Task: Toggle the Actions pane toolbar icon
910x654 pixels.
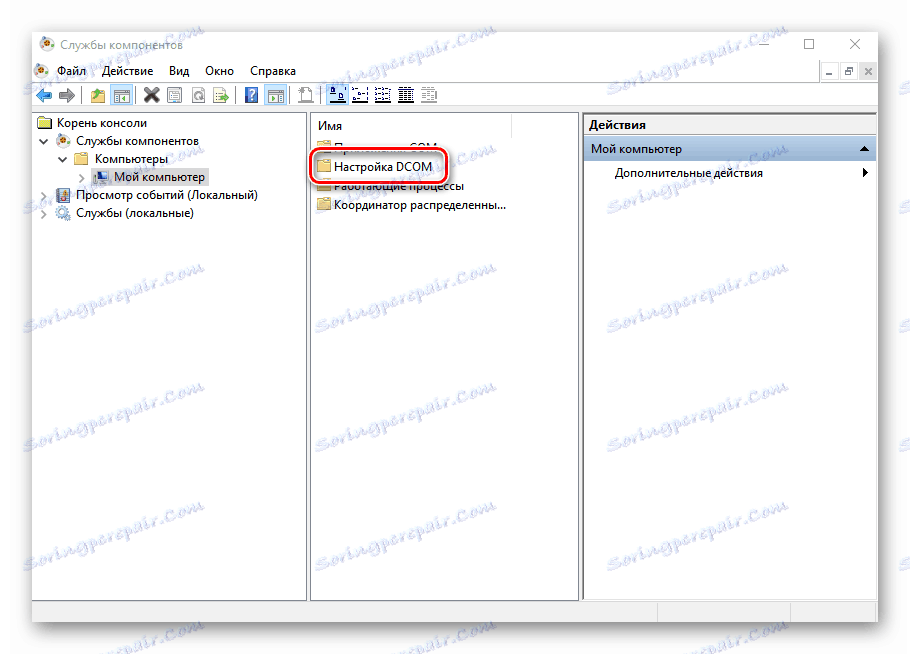Action: pyautogui.click(x=276, y=95)
